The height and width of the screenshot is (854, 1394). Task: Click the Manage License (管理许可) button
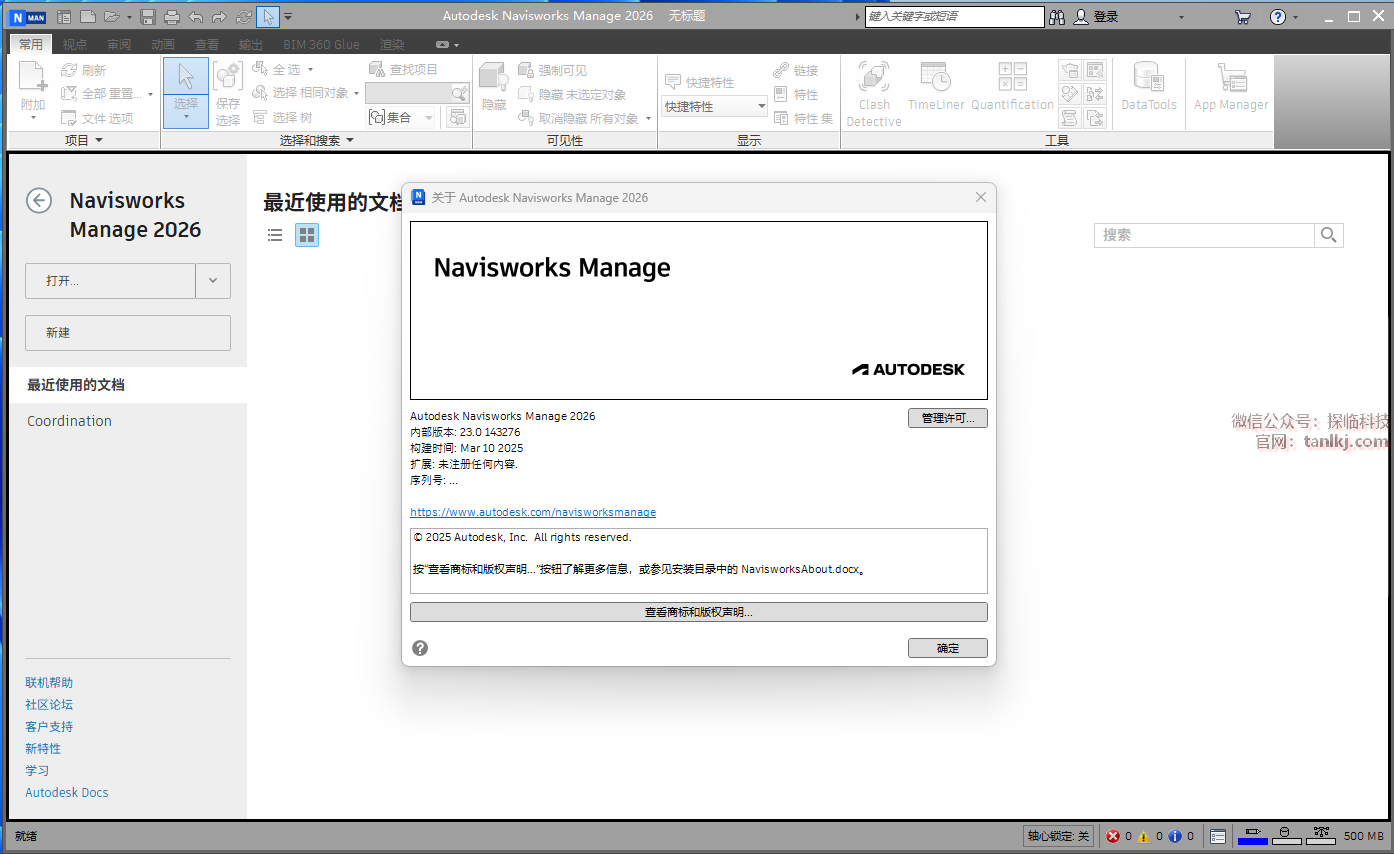pos(948,418)
